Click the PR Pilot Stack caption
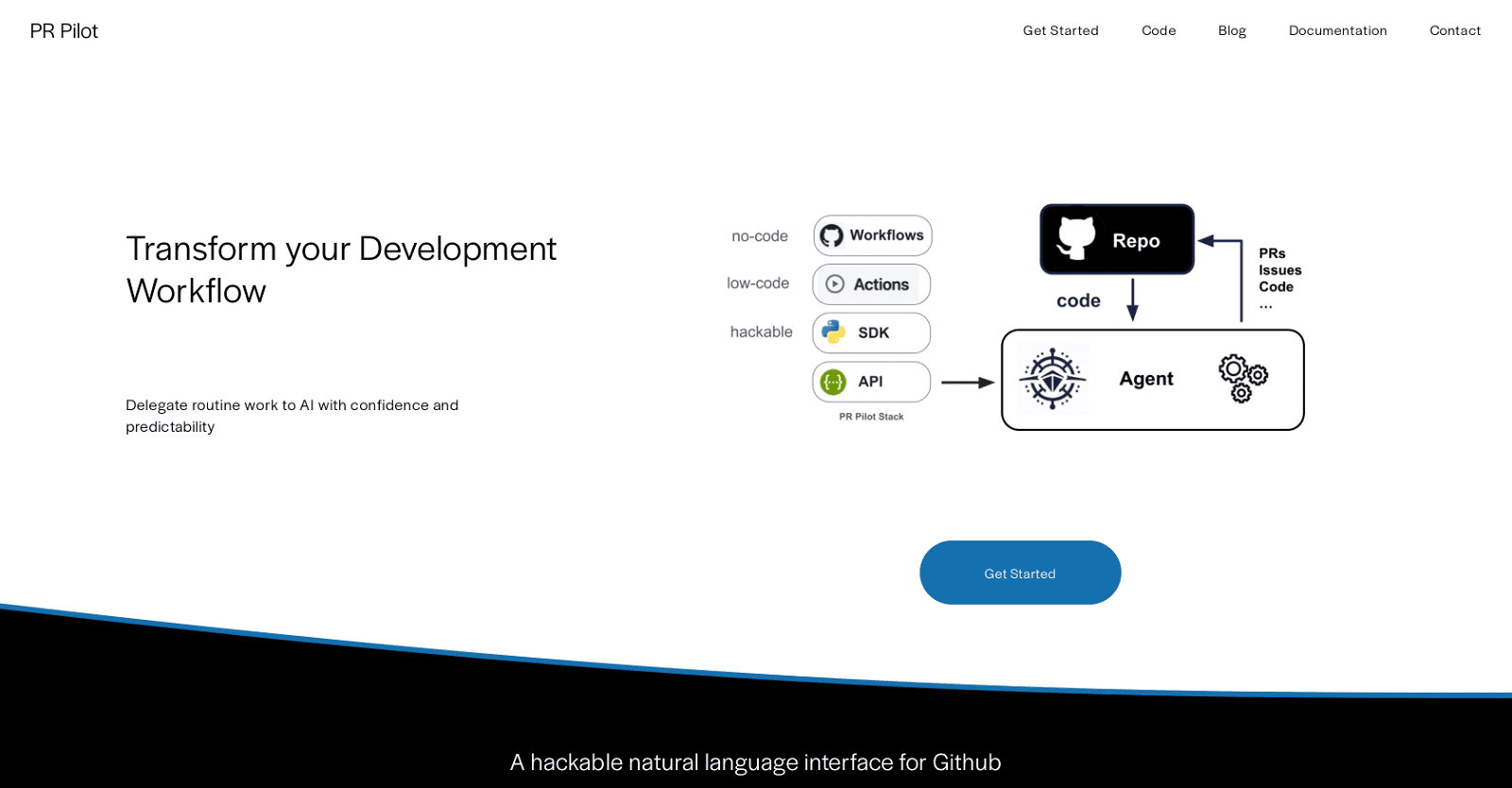Screen dimensions: 1512x788 click(871, 417)
